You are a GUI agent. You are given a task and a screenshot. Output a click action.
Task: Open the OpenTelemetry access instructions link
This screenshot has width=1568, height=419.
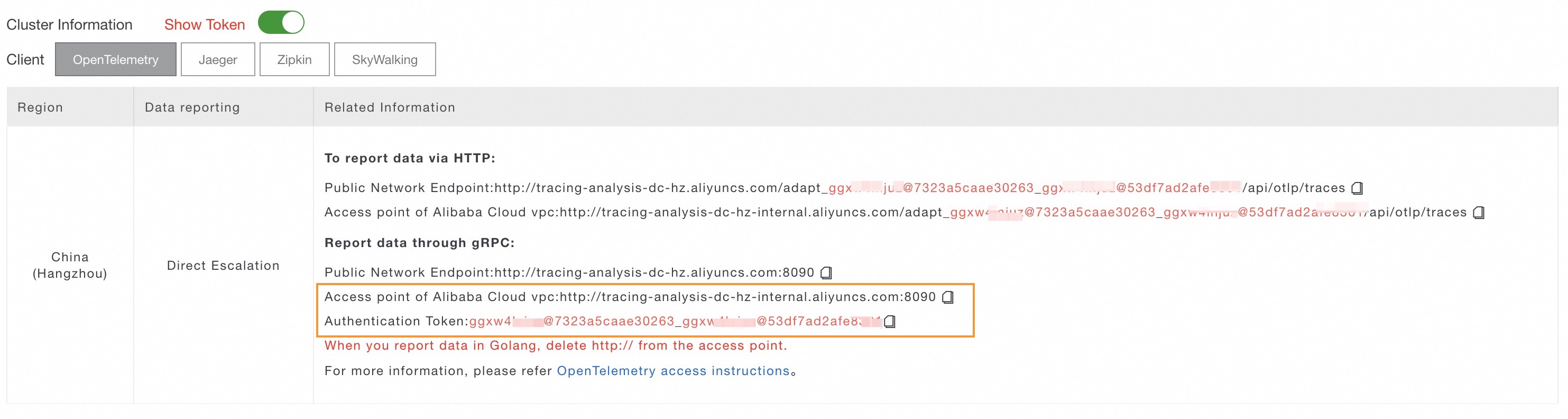click(x=672, y=371)
